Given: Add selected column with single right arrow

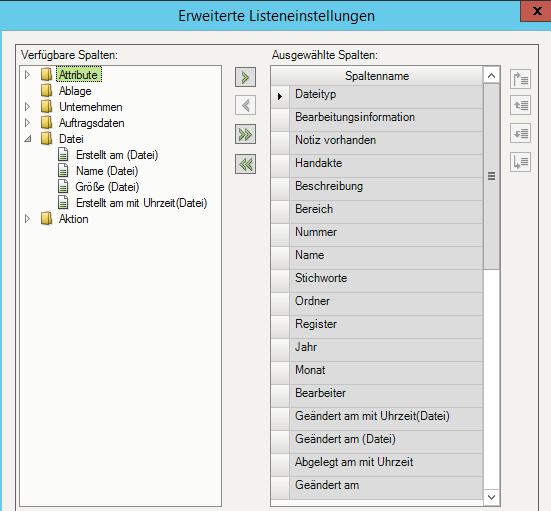Looking at the screenshot, I should point(245,77).
